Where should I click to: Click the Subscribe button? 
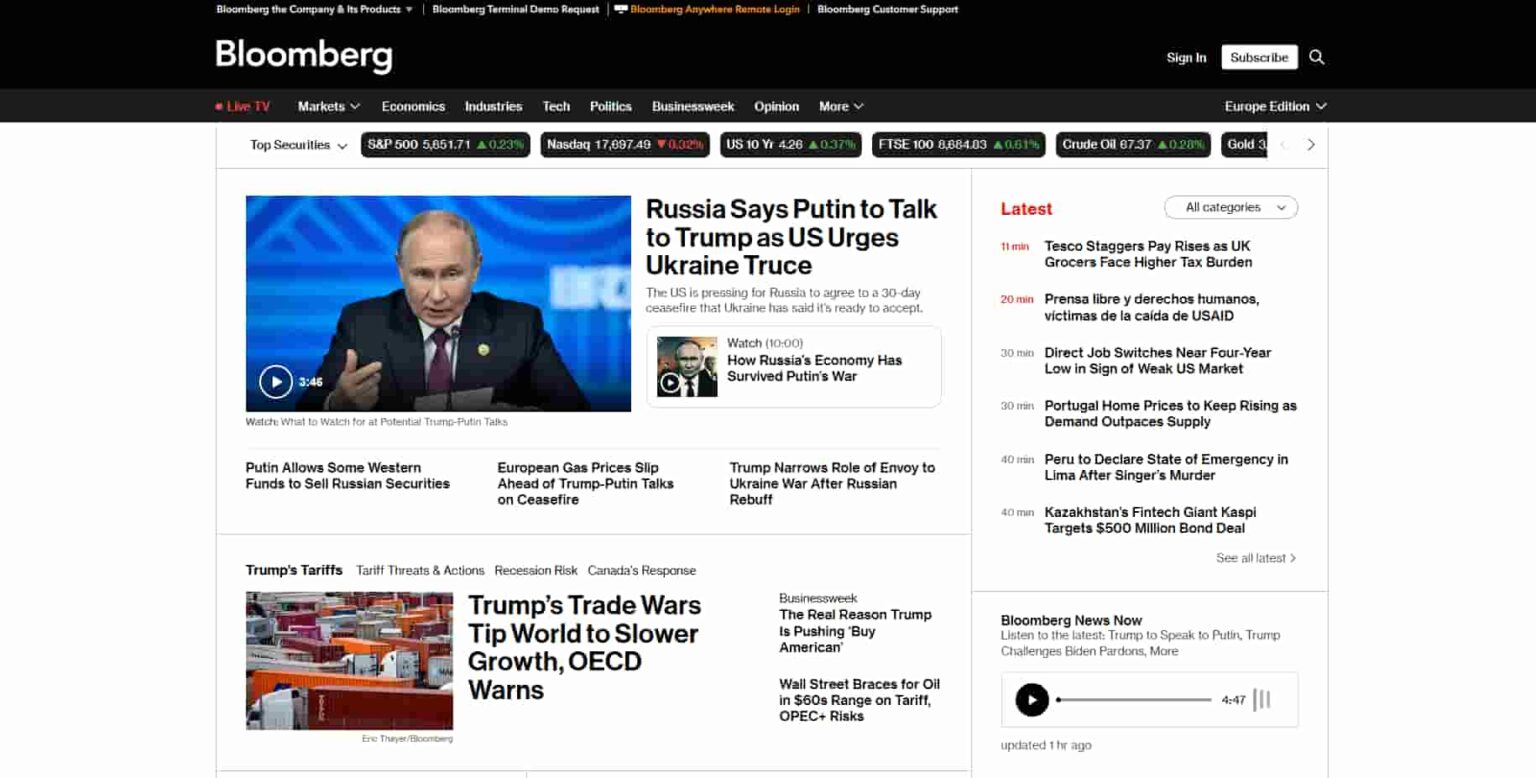(x=1258, y=57)
